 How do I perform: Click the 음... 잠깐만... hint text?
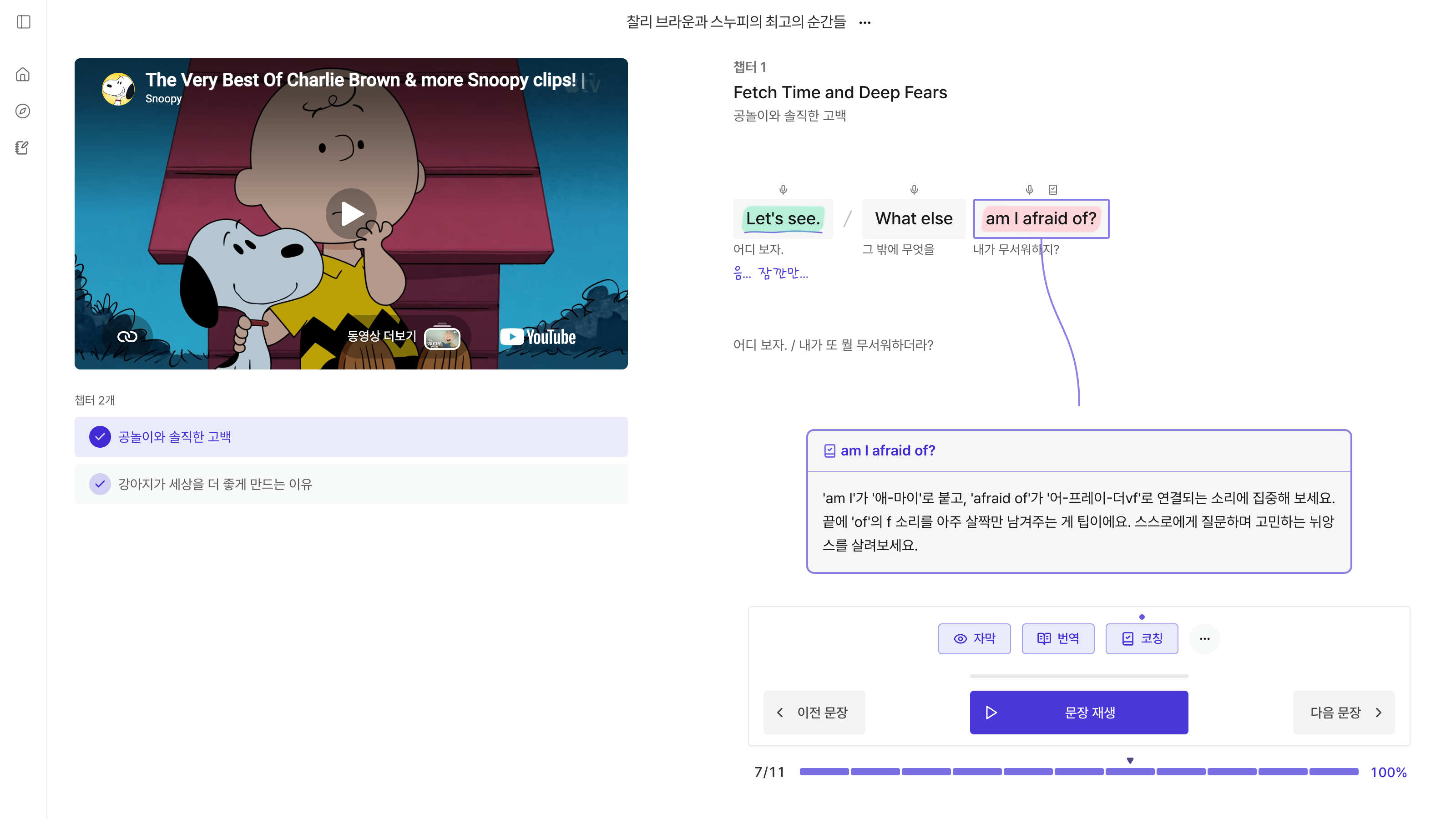771,273
